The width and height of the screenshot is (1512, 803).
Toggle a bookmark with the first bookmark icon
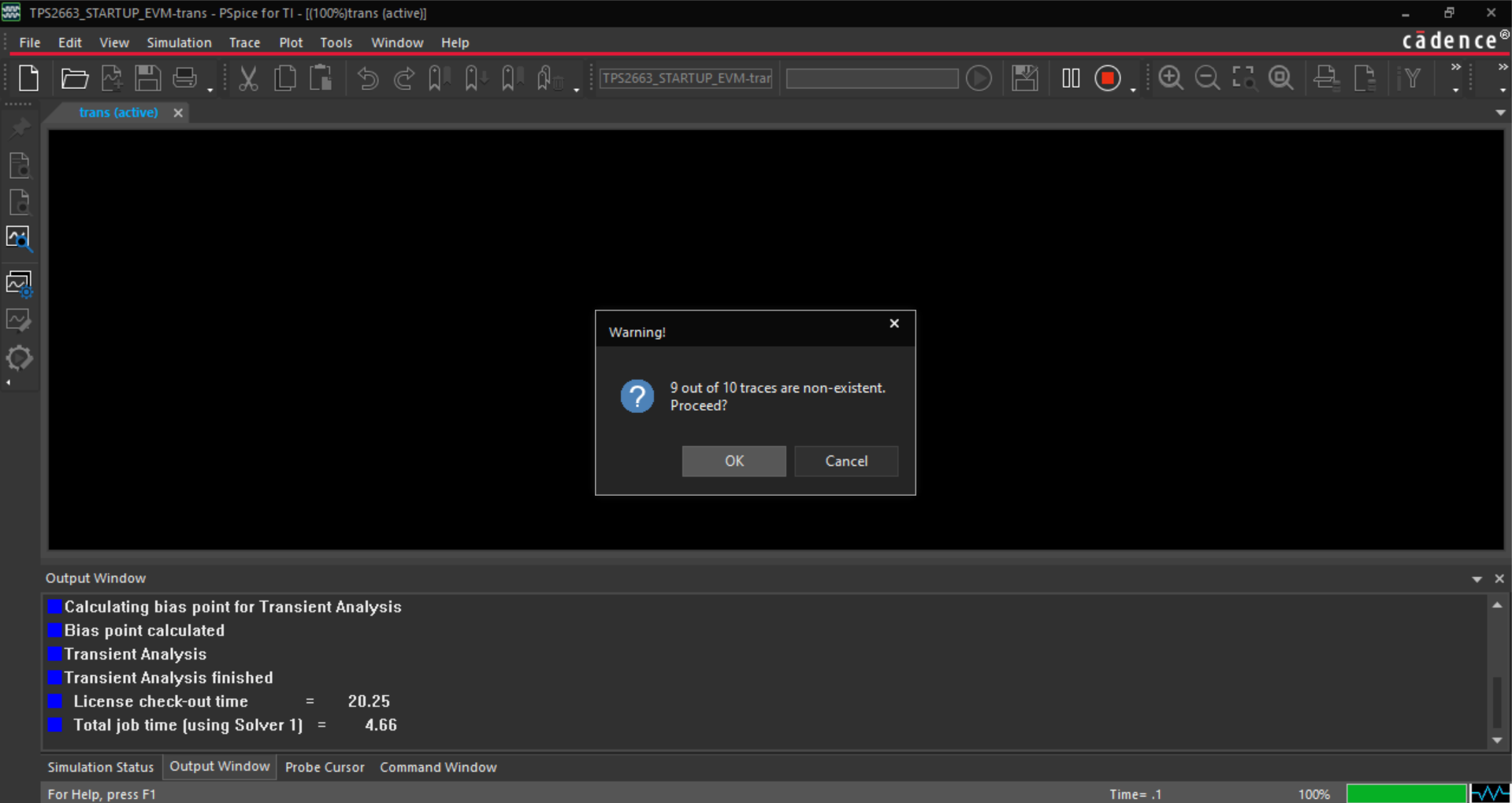pyautogui.click(x=438, y=78)
